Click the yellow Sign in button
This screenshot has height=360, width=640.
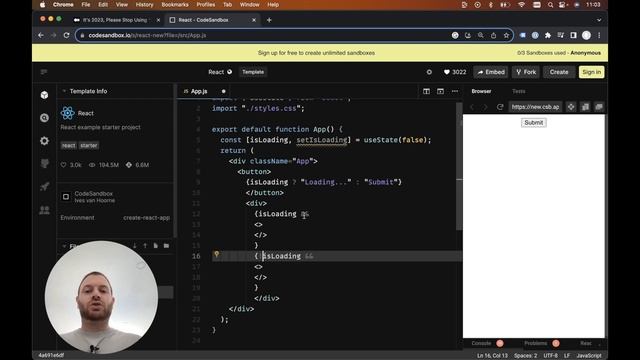[x=591, y=72]
